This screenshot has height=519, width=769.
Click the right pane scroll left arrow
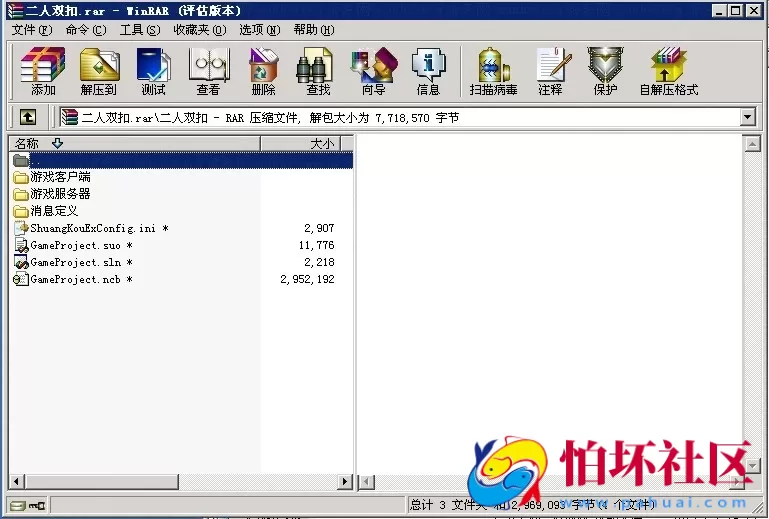pos(366,482)
